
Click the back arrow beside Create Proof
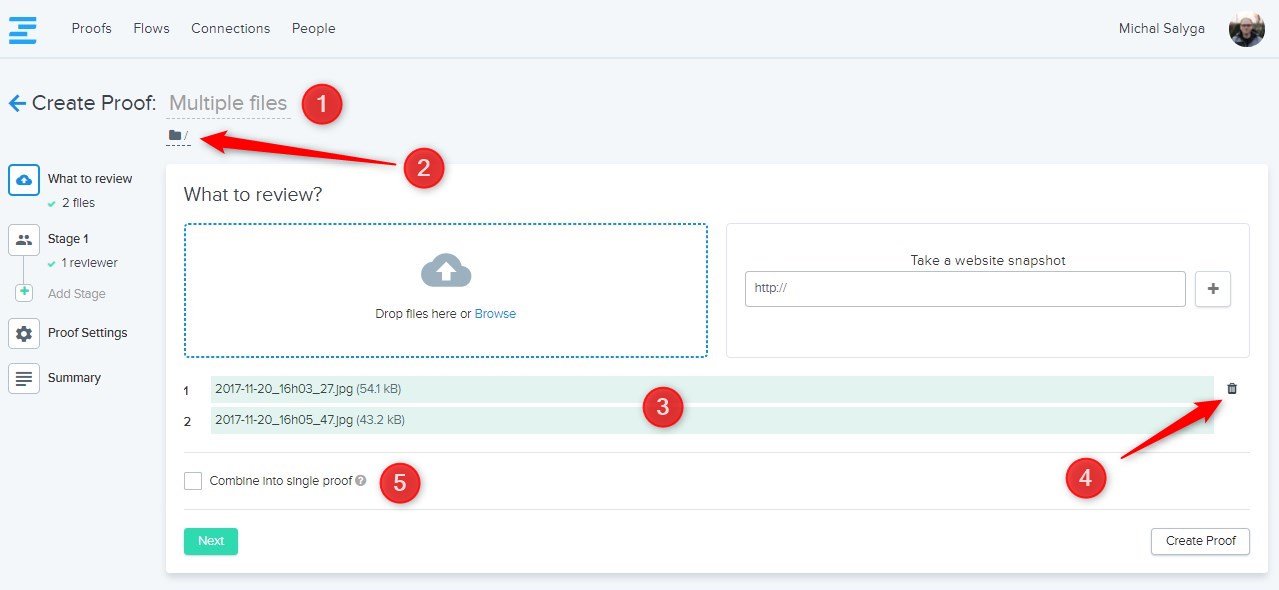pyautogui.click(x=17, y=103)
